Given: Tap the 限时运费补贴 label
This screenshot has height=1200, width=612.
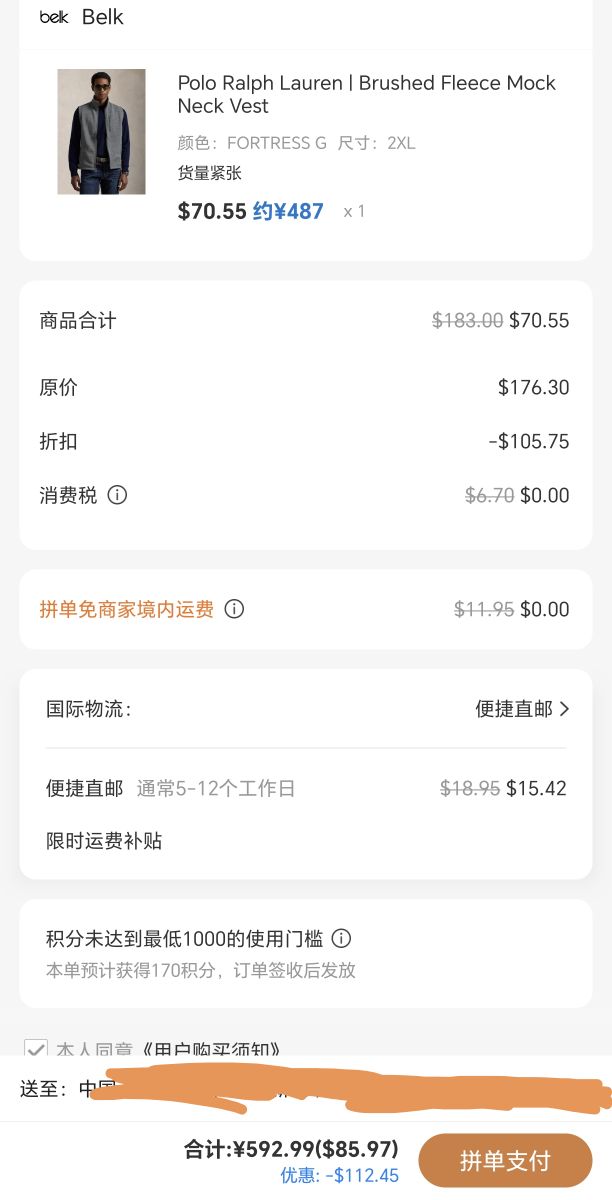Looking at the screenshot, I should coord(104,841).
